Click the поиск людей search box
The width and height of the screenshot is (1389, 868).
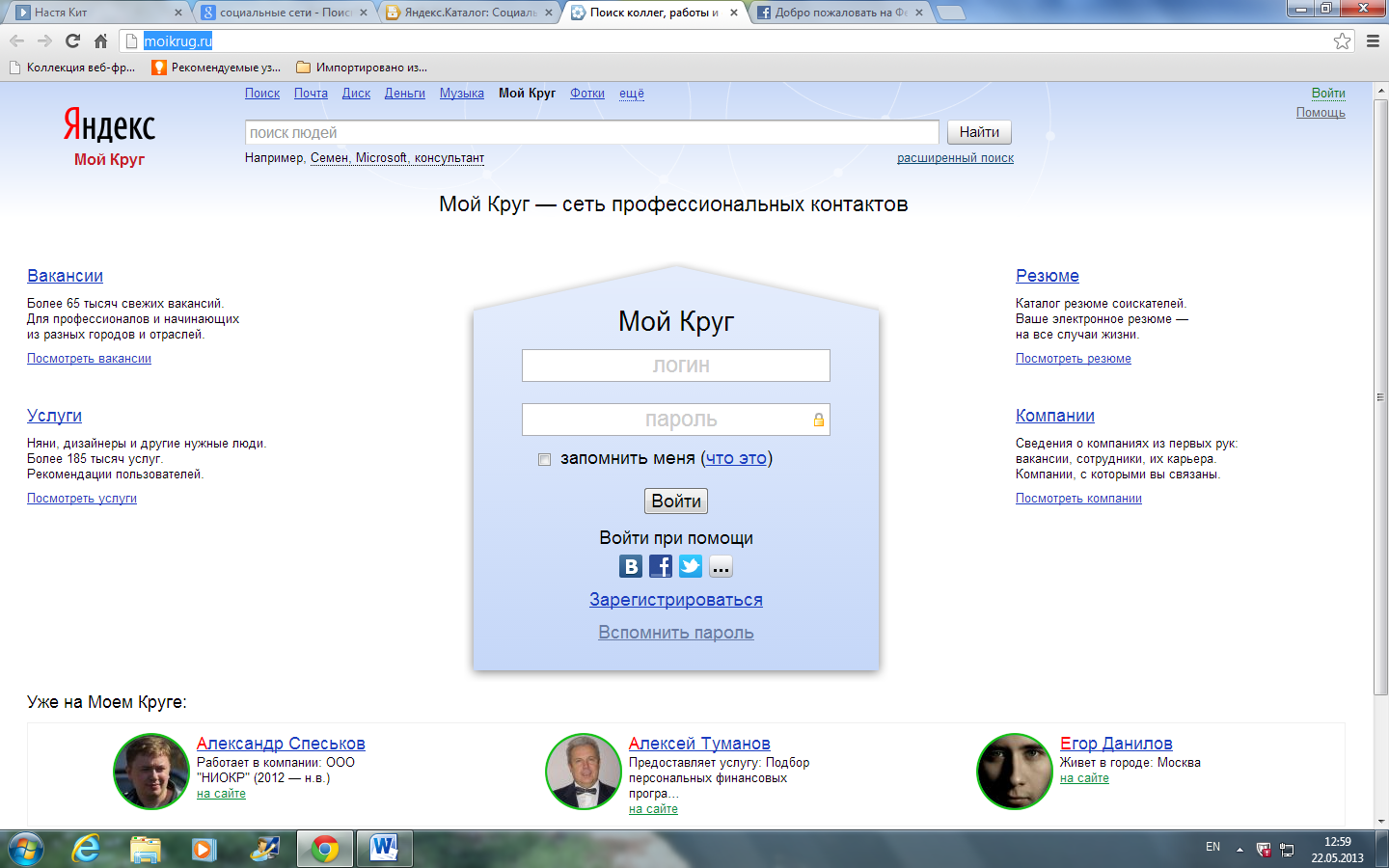tap(591, 132)
